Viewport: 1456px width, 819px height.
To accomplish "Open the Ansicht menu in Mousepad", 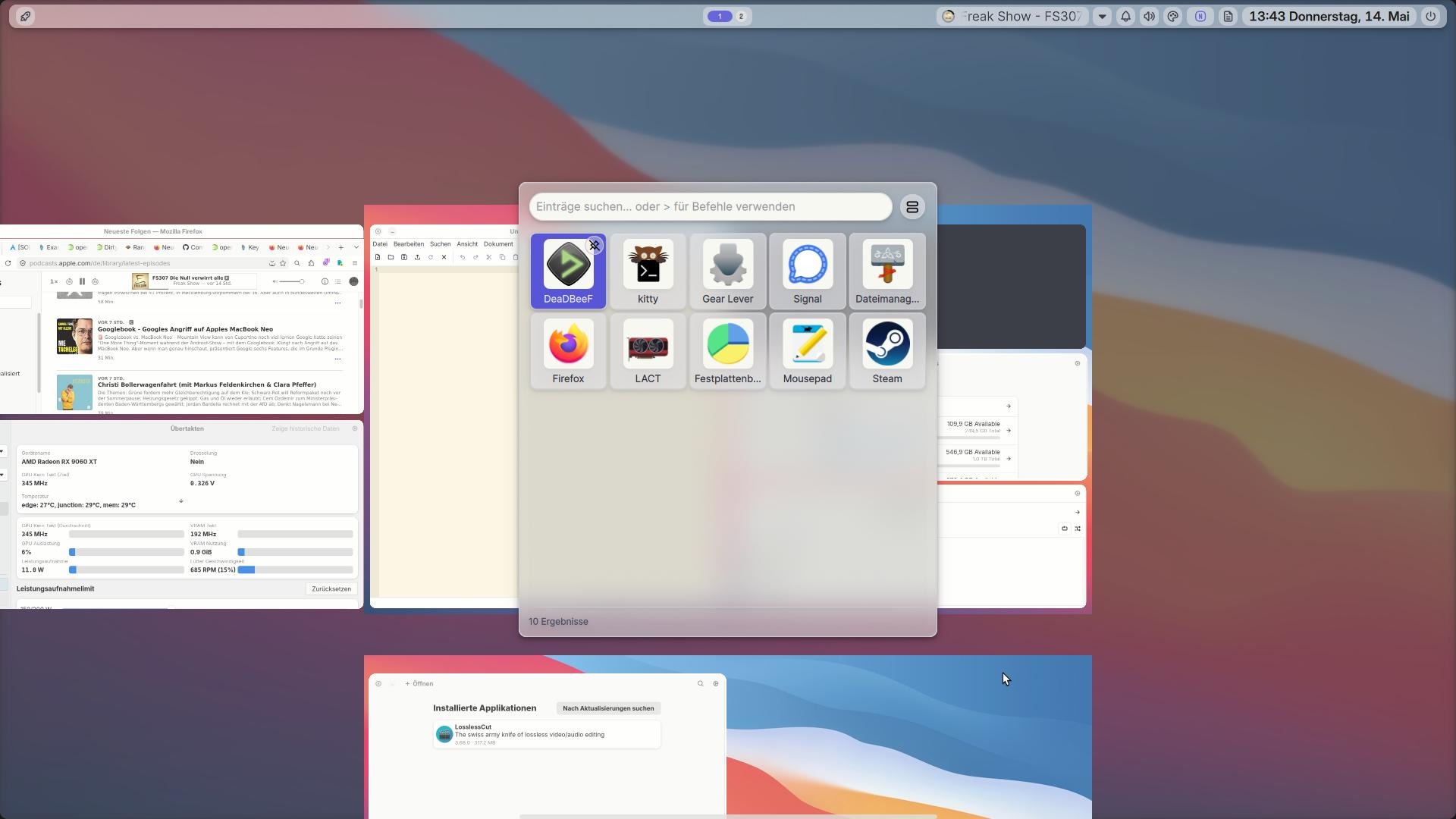I will [x=467, y=244].
